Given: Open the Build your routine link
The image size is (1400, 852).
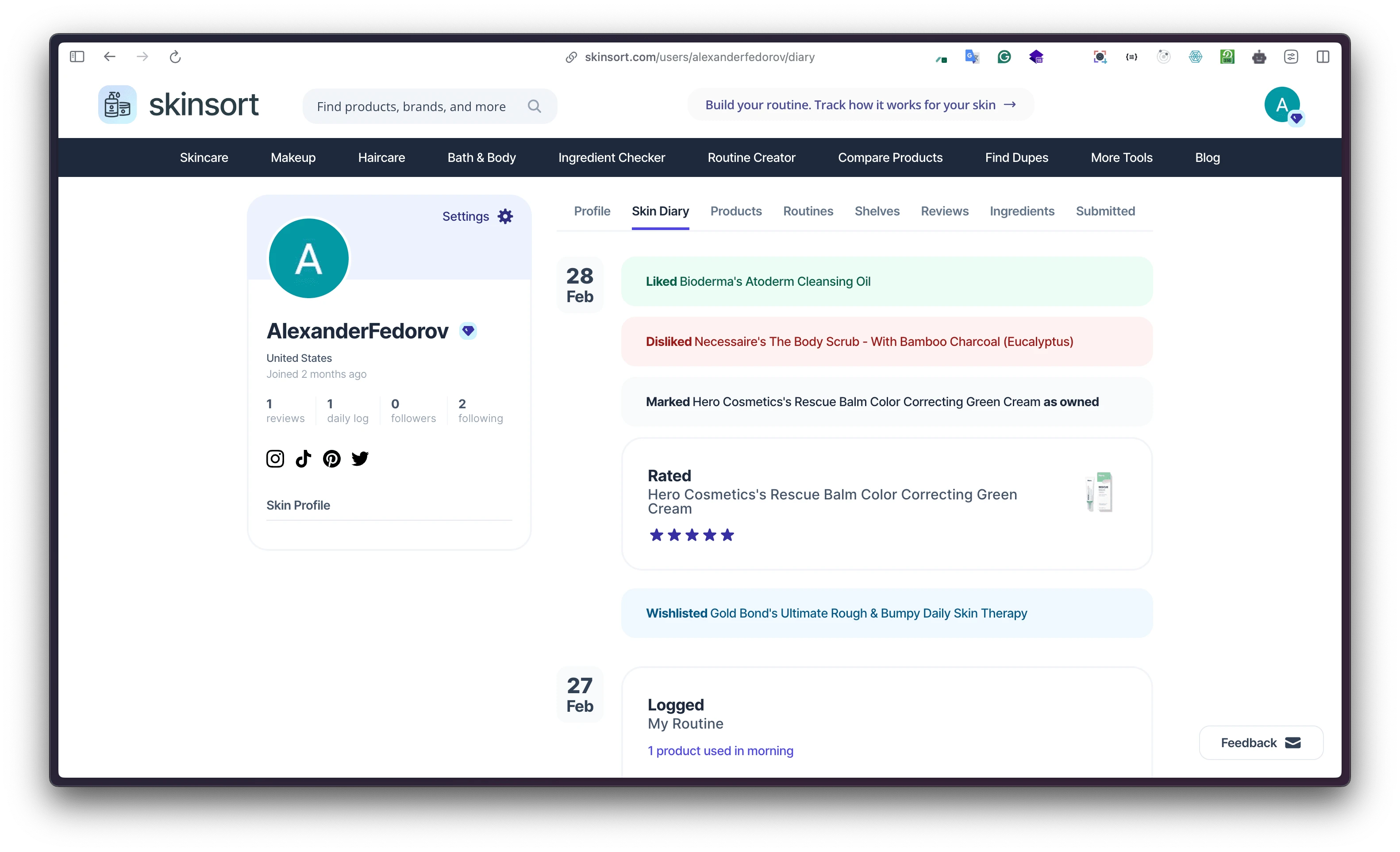Looking at the screenshot, I should pyautogui.click(x=860, y=105).
